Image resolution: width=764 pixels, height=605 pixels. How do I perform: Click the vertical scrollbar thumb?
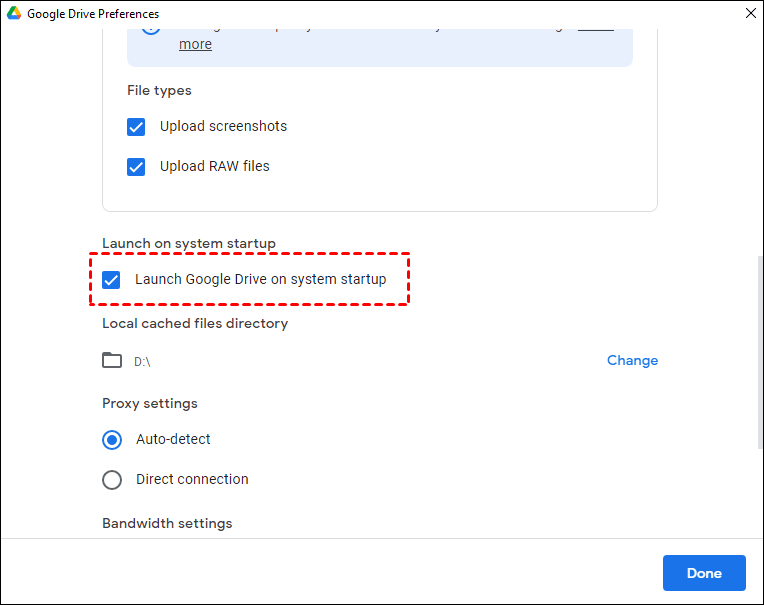click(x=759, y=350)
